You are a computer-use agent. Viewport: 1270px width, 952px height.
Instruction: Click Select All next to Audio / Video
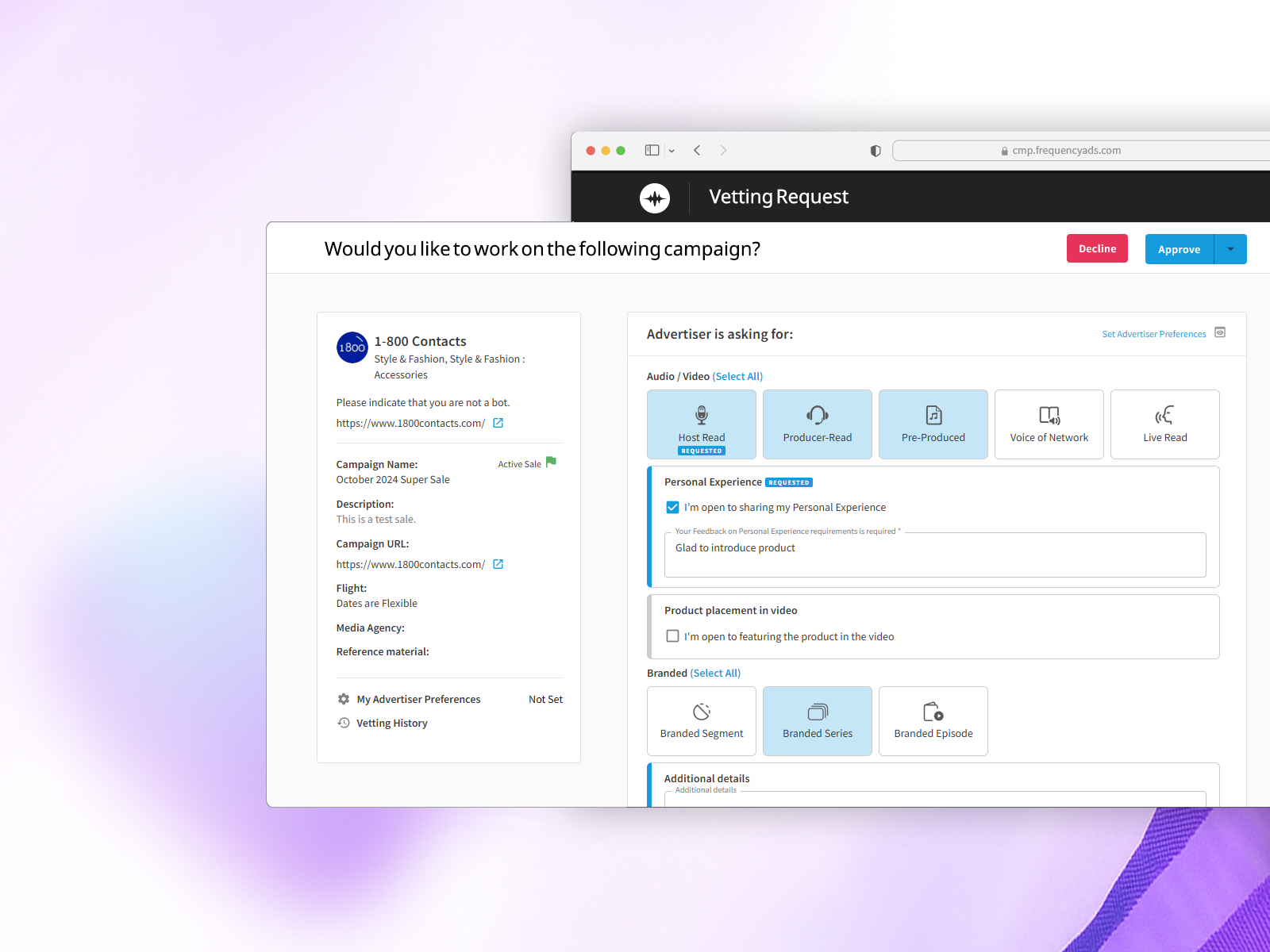[x=737, y=377]
